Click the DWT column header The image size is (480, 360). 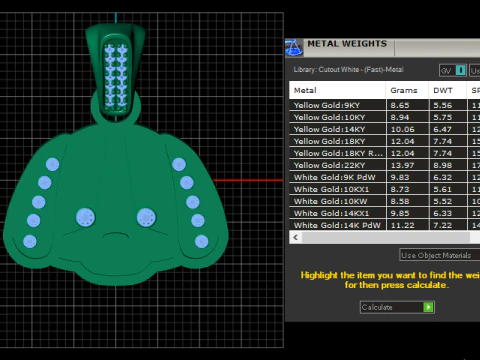[x=448, y=90]
